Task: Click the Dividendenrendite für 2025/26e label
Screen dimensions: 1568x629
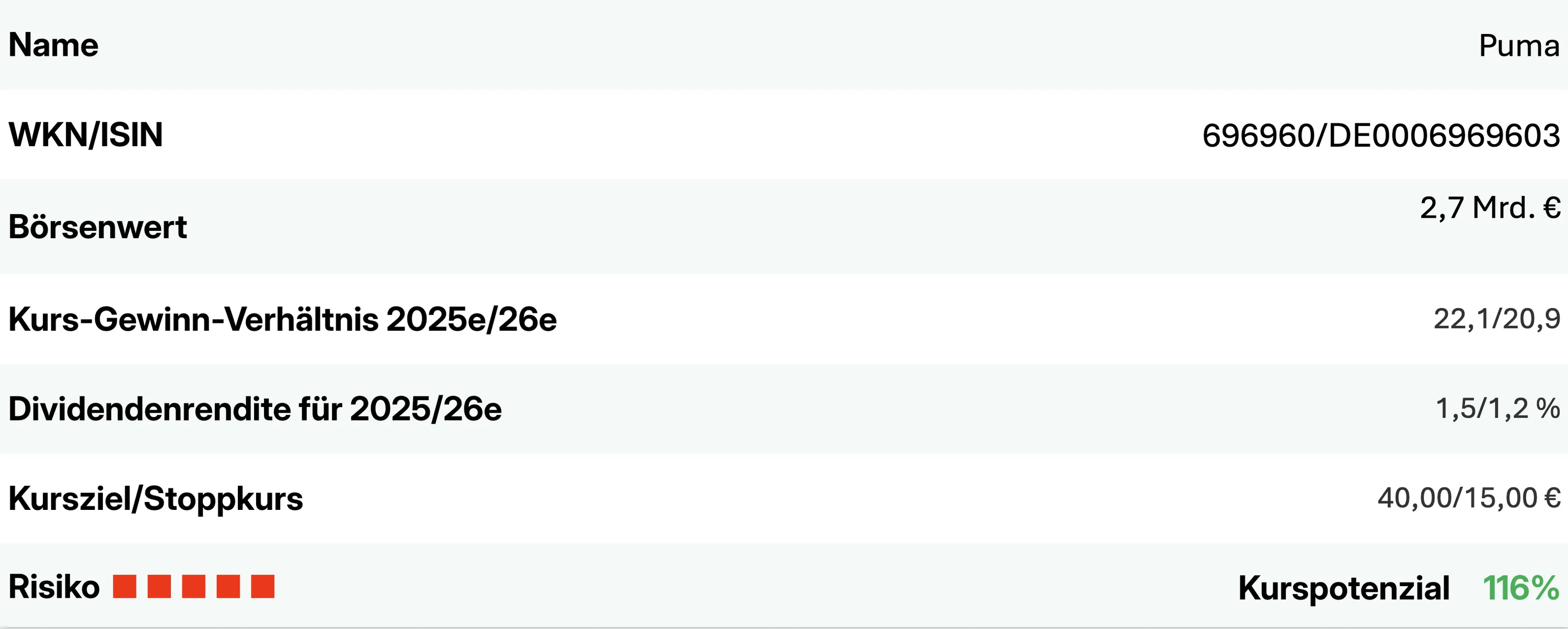Action: [255, 409]
